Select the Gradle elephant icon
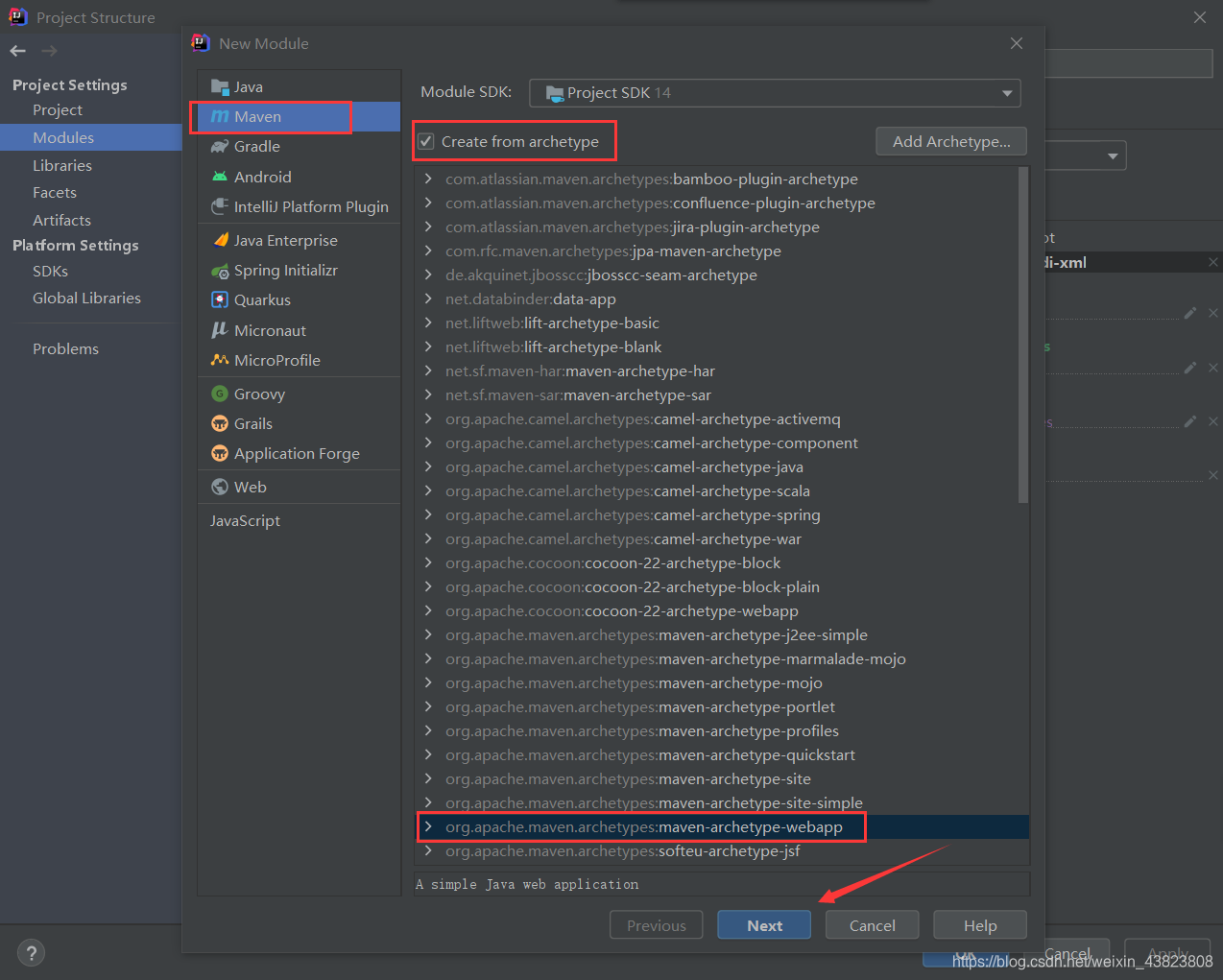The height and width of the screenshot is (980, 1223). click(x=220, y=146)
